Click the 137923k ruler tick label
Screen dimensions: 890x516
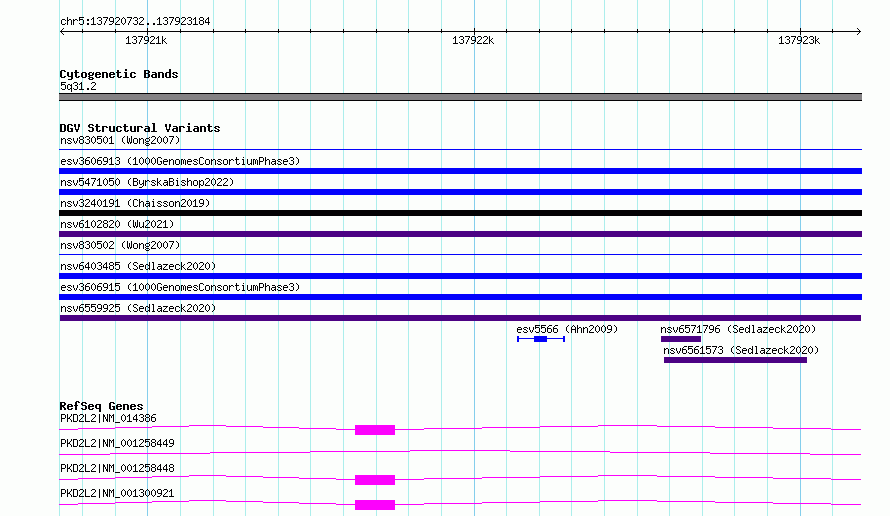point(799,40)
